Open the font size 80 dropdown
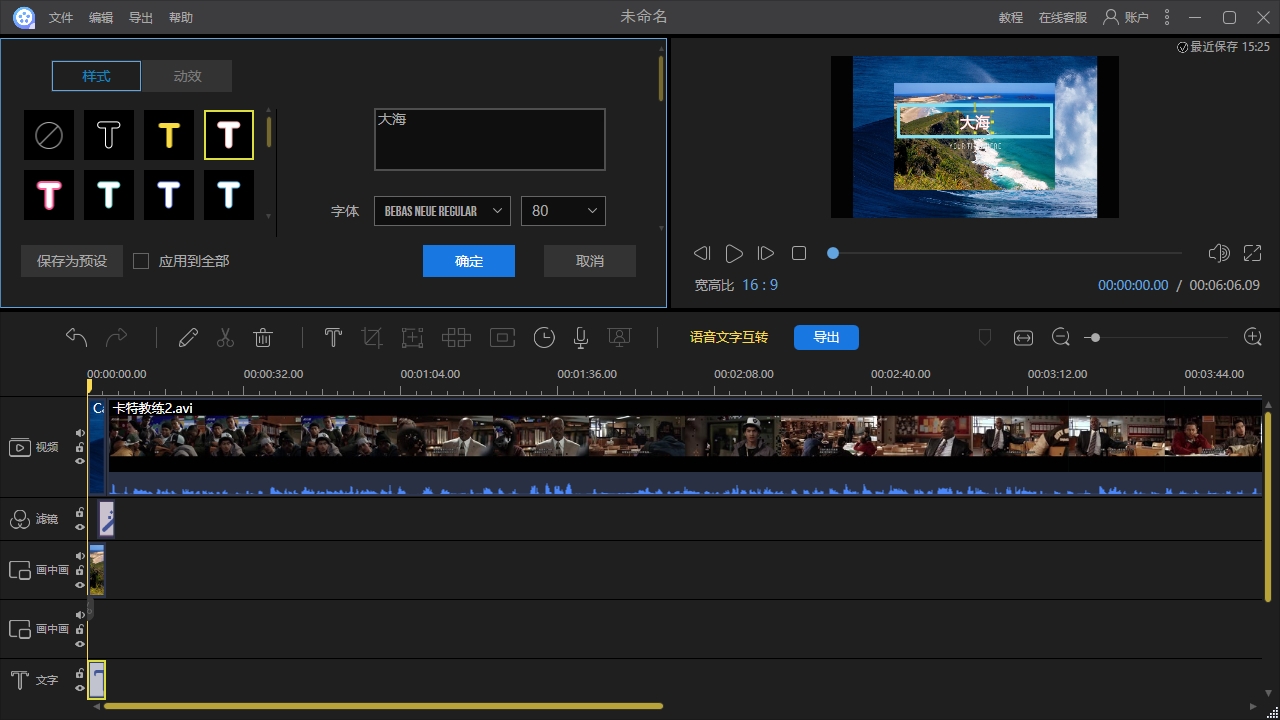 click(x=563, y=211)
